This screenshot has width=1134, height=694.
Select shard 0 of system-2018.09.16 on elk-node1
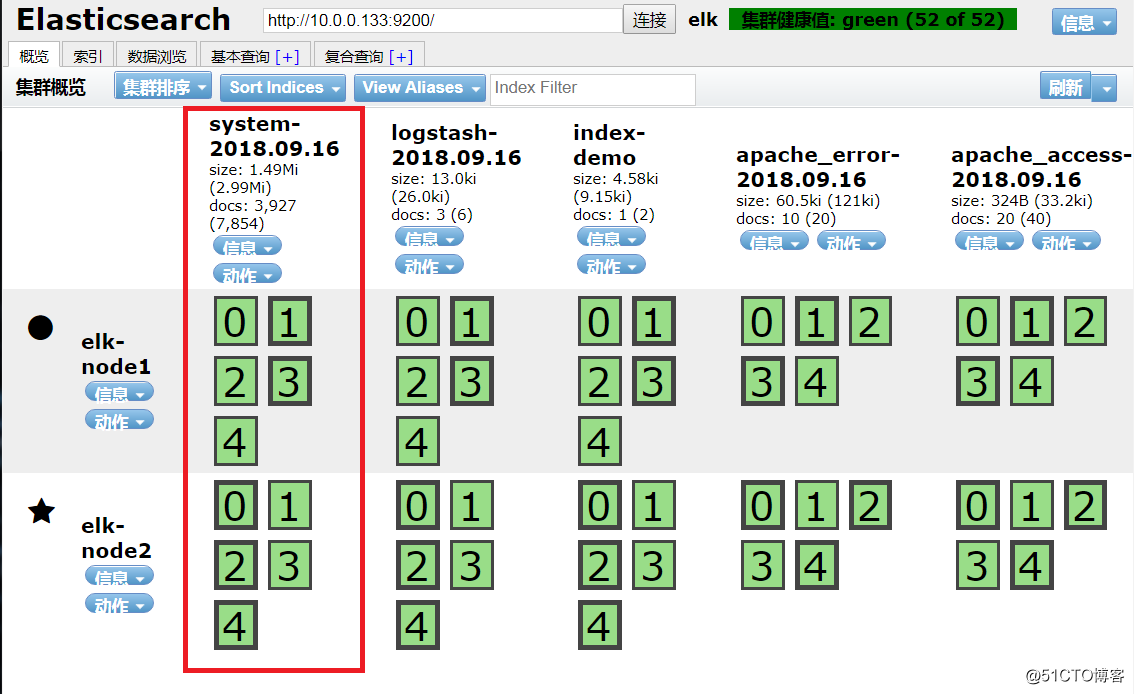(x=236, y=321)
